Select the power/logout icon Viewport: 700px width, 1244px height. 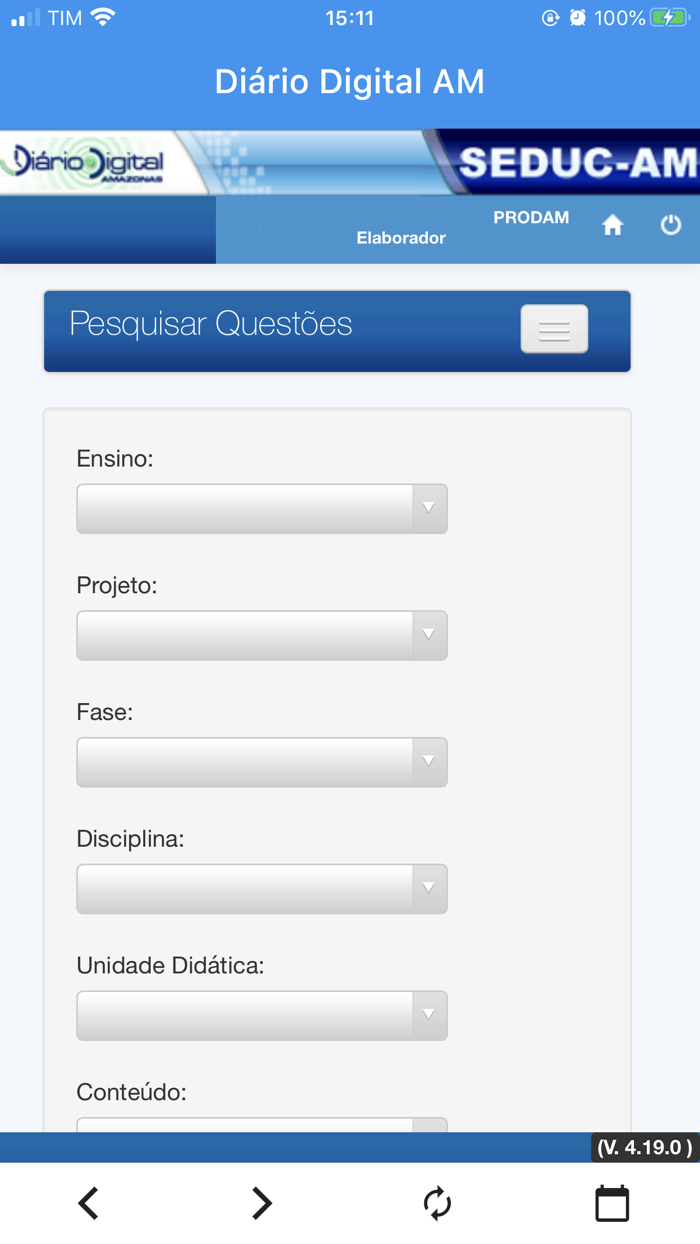click(672, 225)
